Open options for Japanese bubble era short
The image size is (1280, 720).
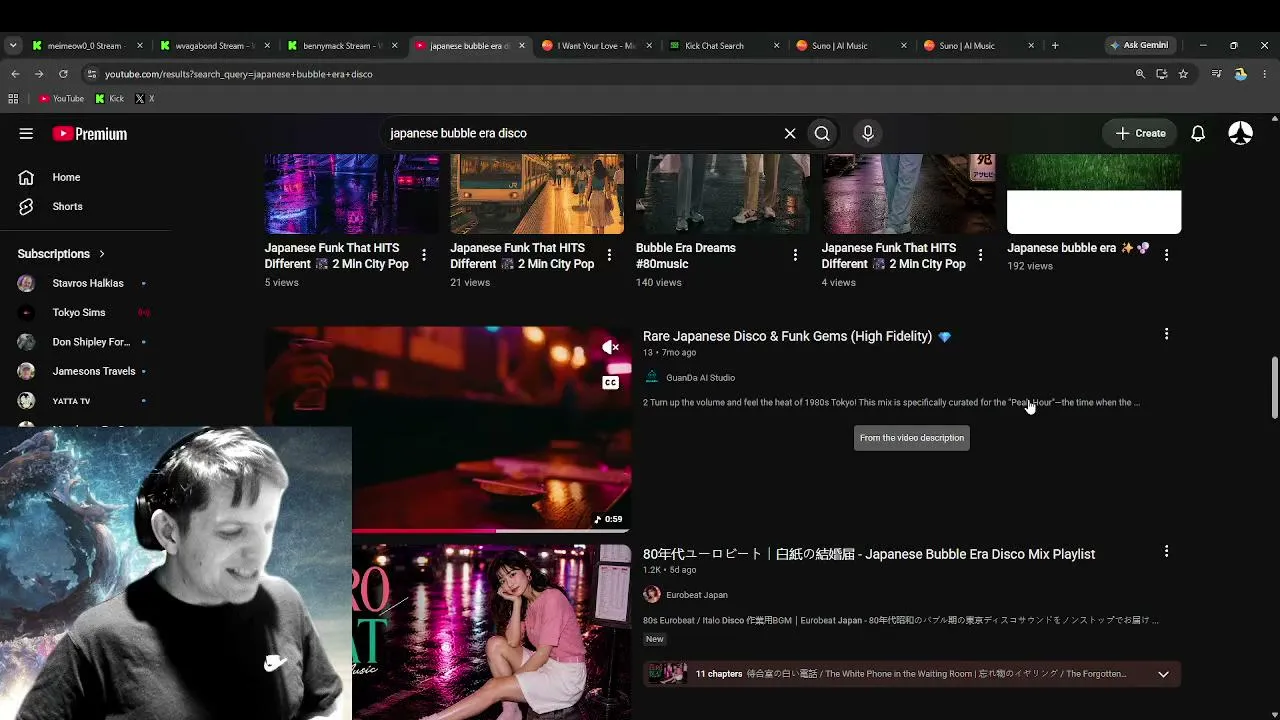tap(1166, 255)
